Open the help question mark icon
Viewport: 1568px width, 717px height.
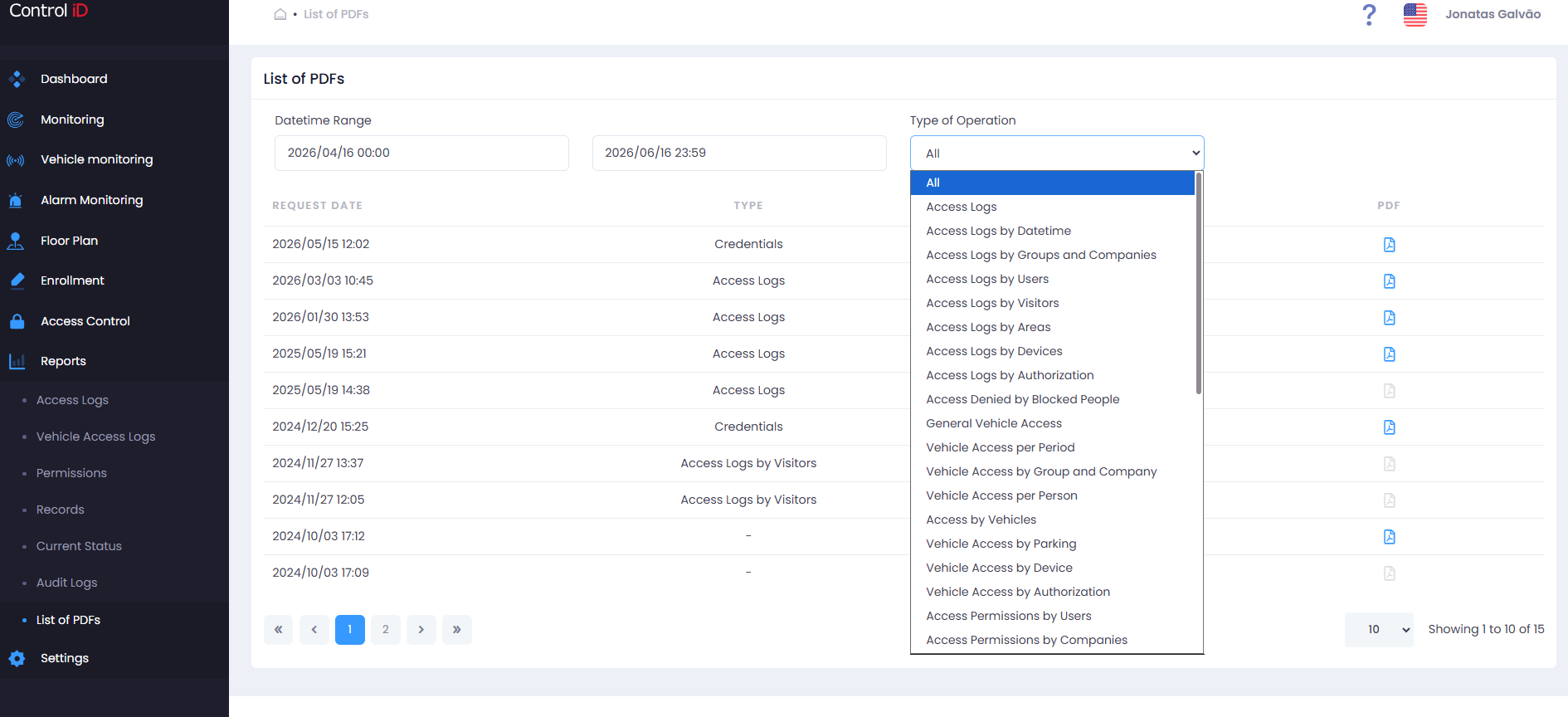[1369, 14]
